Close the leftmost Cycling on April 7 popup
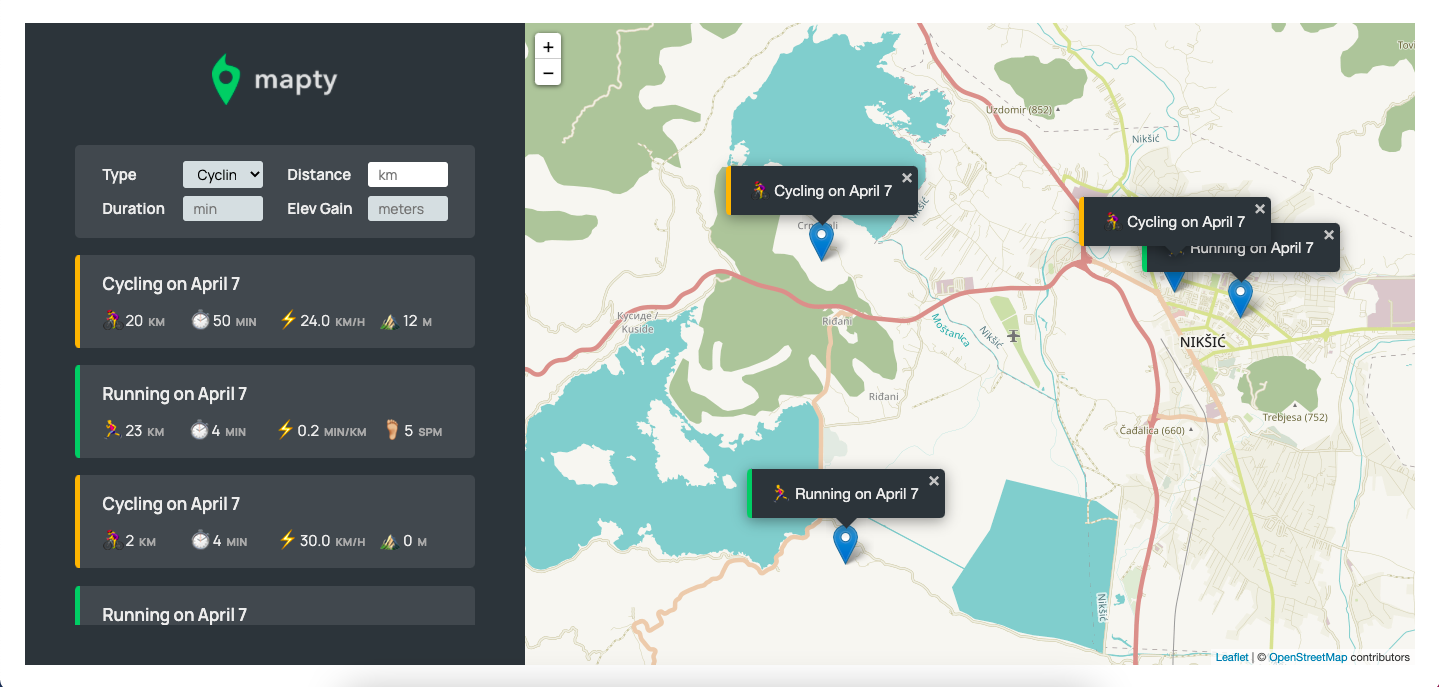The image size is (1439, 687). point(907,177)
